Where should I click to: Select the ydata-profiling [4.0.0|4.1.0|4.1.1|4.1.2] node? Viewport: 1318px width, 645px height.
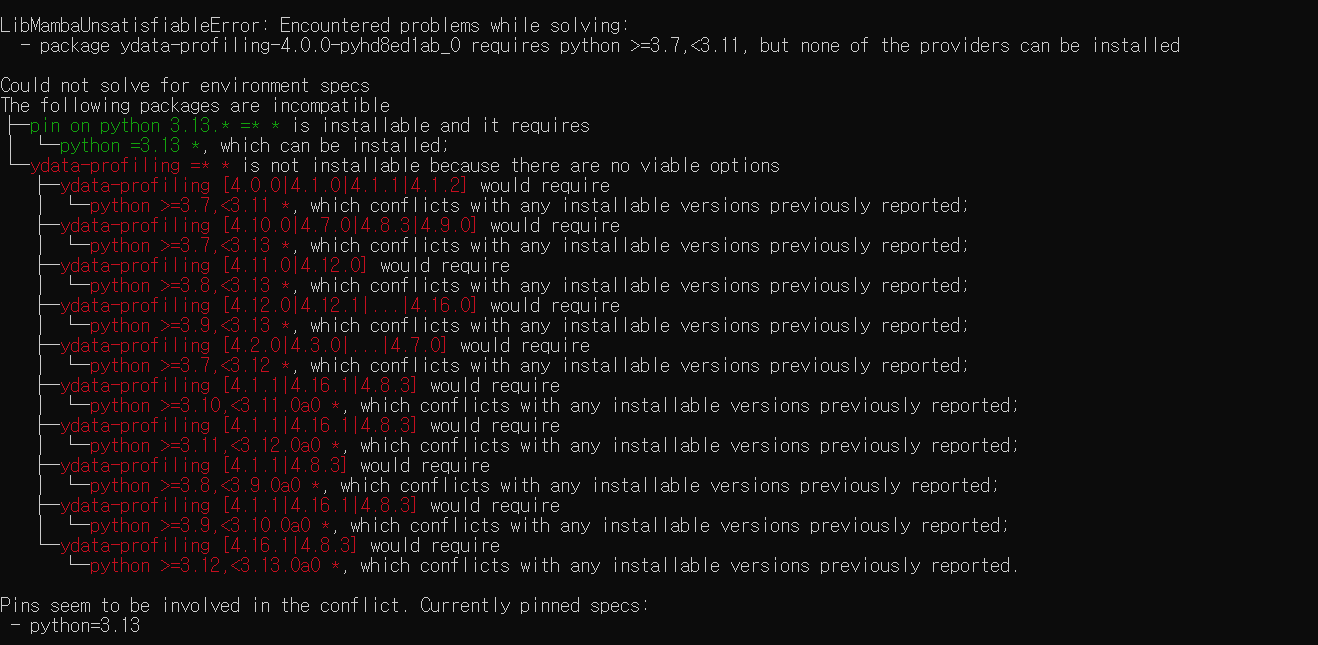(x=265, y=185)
